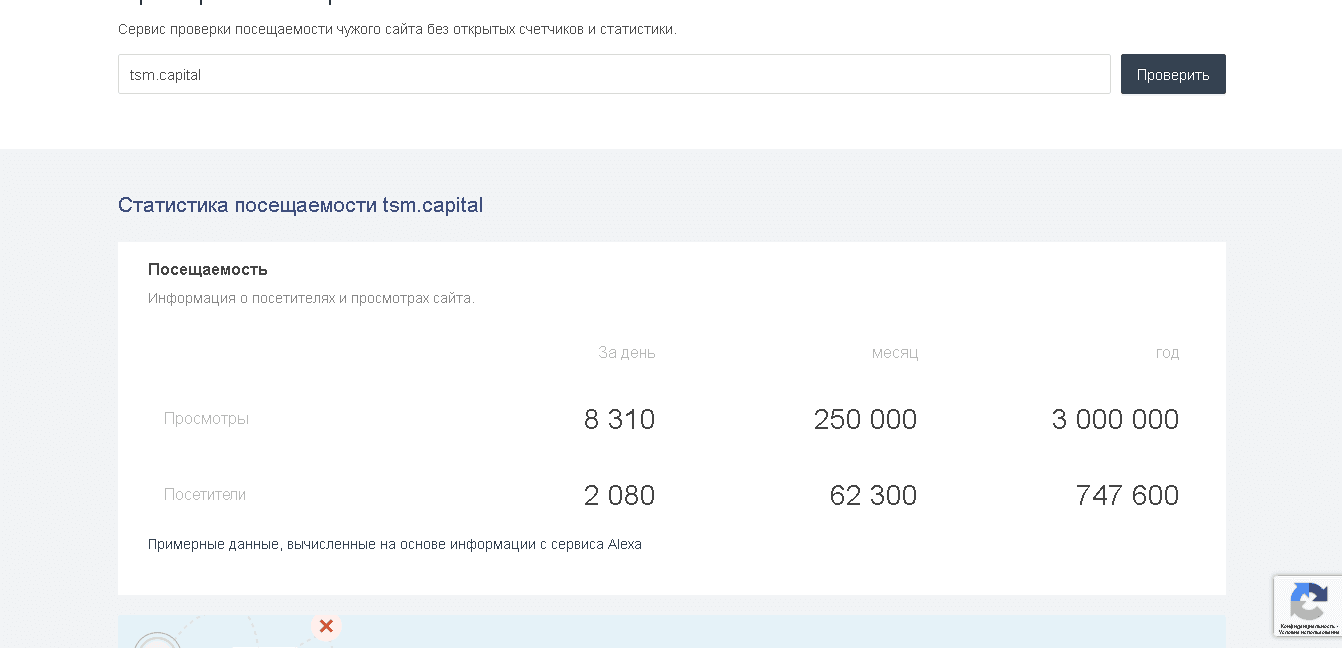Click the circular graphic in the blue banner
The width and height of the screenshot is (1342, 648).
[x=157, y=640]
